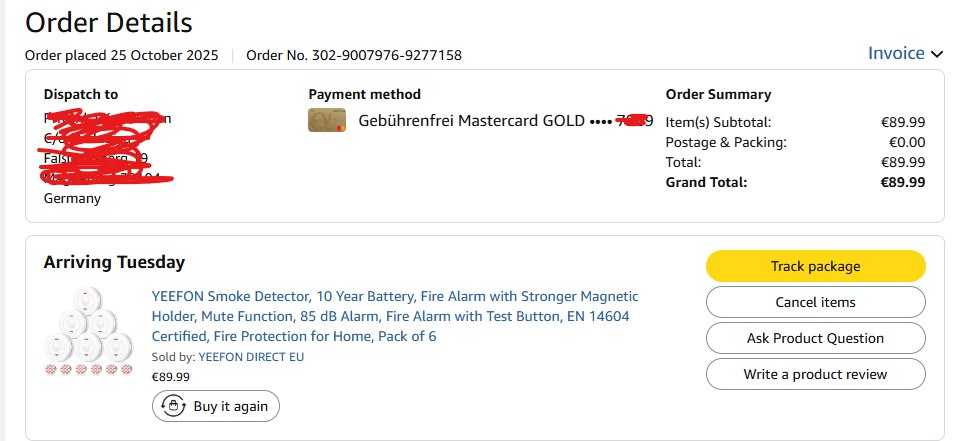This screenshot has width=961, height=441.
Task: Click the Grand Total amount €89.99
Action: click(902, 182)
